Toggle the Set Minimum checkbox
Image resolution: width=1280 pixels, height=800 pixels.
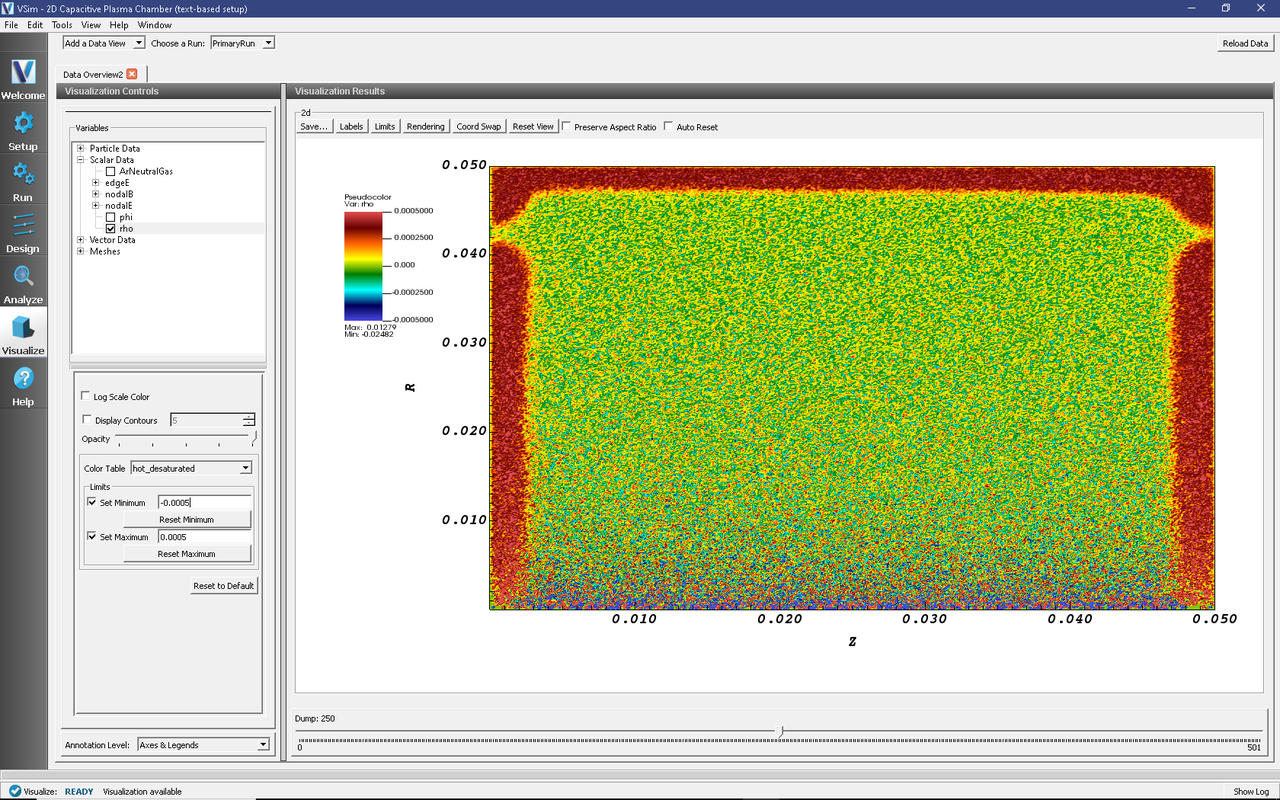[x=92, y=503]
